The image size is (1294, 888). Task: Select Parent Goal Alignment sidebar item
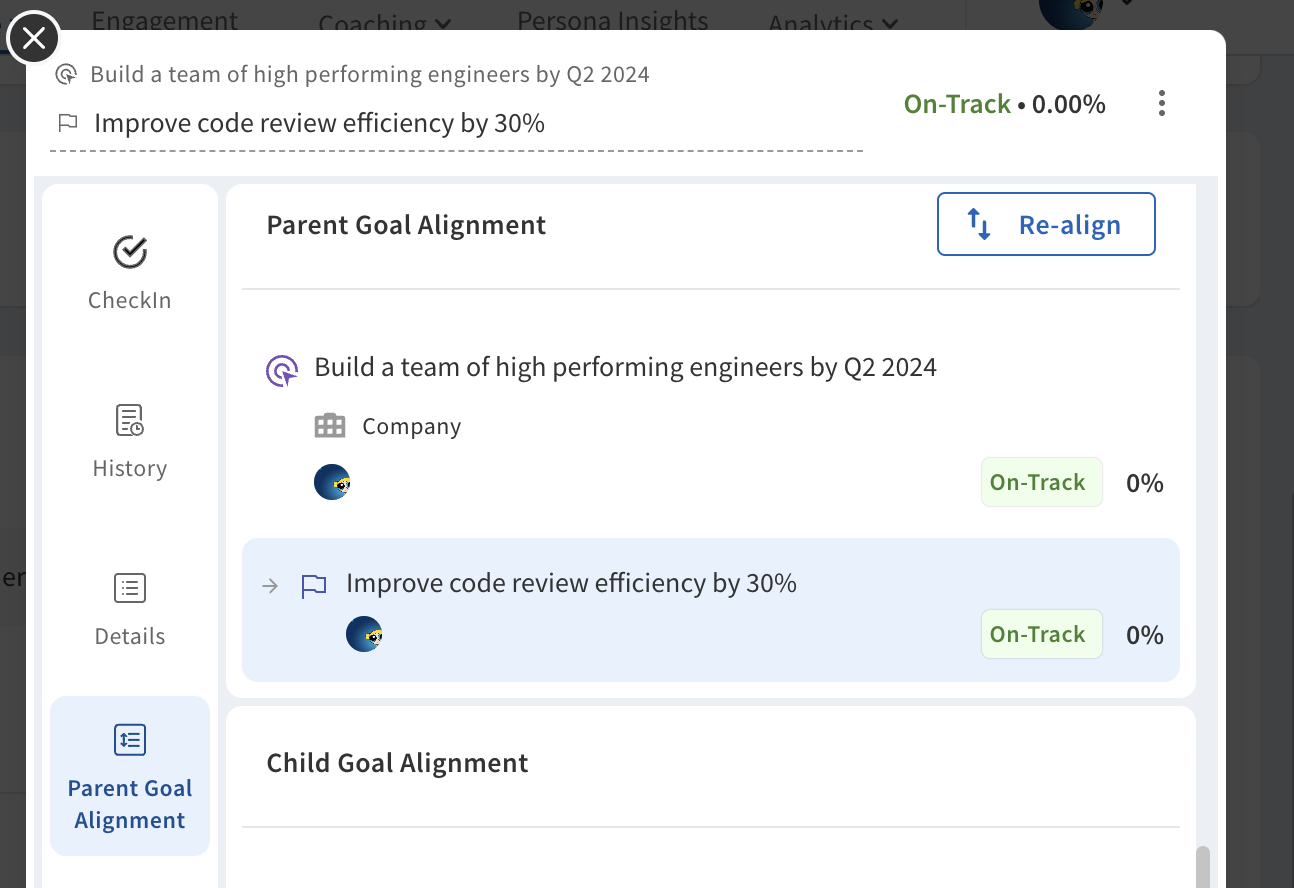tap(130, 776)
